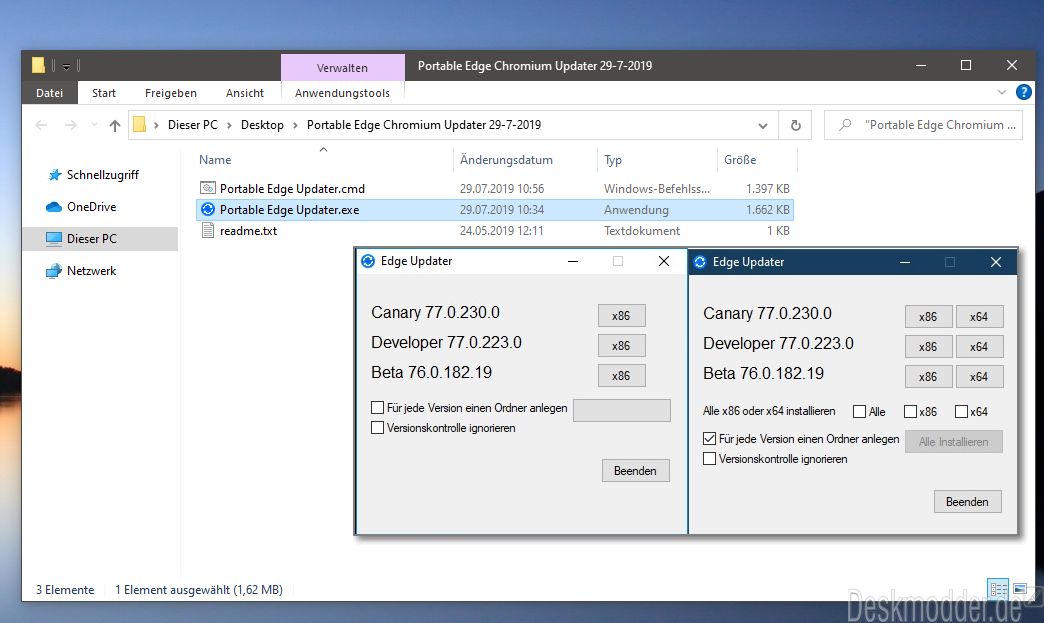Navigate back with the left arrow
This screenshot has height=623, width=1044.
pyautogui.click(x=41, y=125)
